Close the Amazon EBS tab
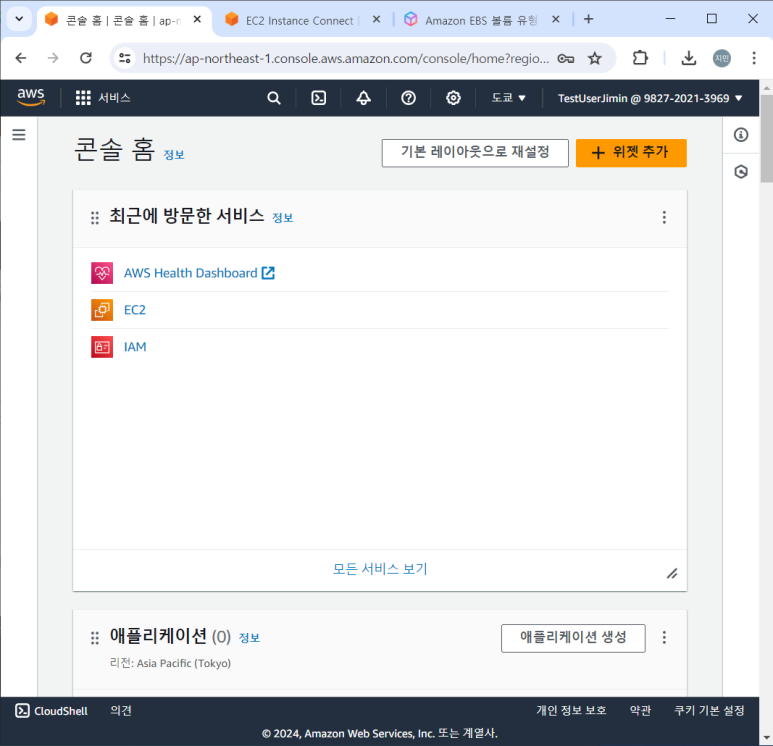The image size is (773, 746). [x=556, y=19]
